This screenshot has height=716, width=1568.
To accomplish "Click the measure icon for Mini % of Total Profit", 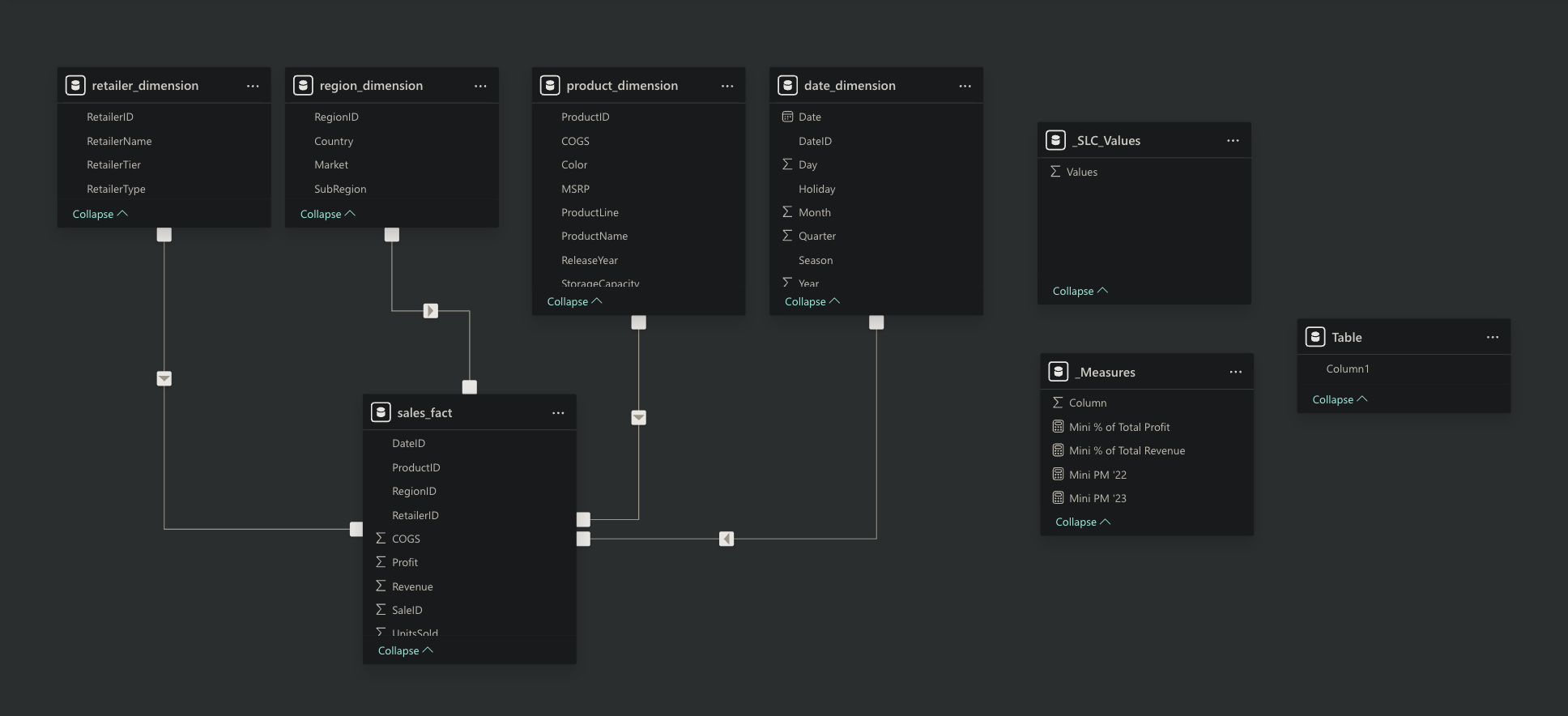I will click(1058, 427).
